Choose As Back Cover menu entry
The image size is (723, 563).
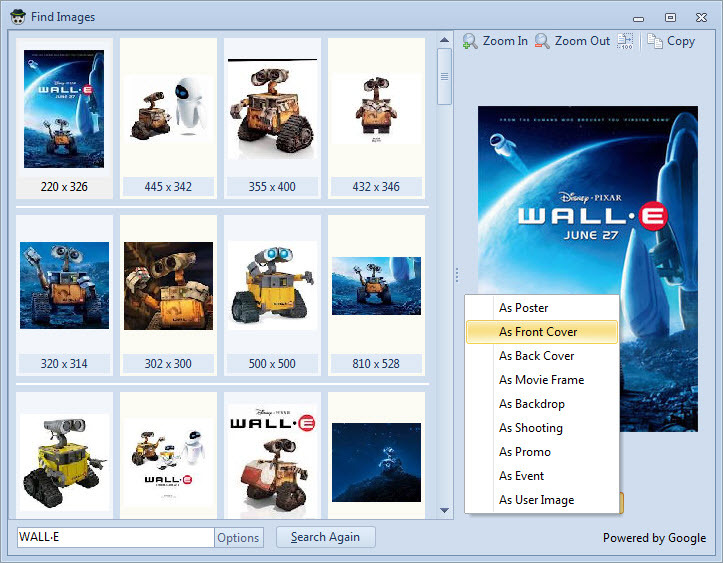point(541,356)
